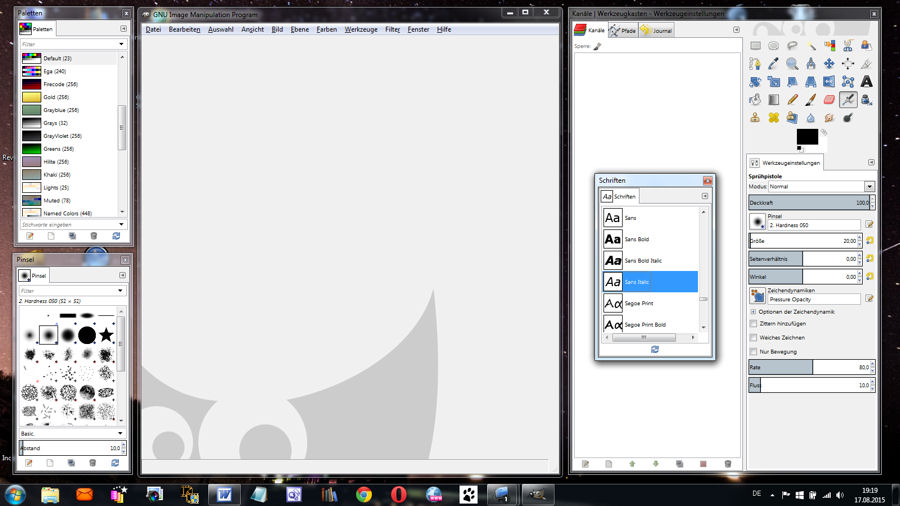Select the Clone stamp tool
Screen dimensions: 900x506
click(755, 118)
